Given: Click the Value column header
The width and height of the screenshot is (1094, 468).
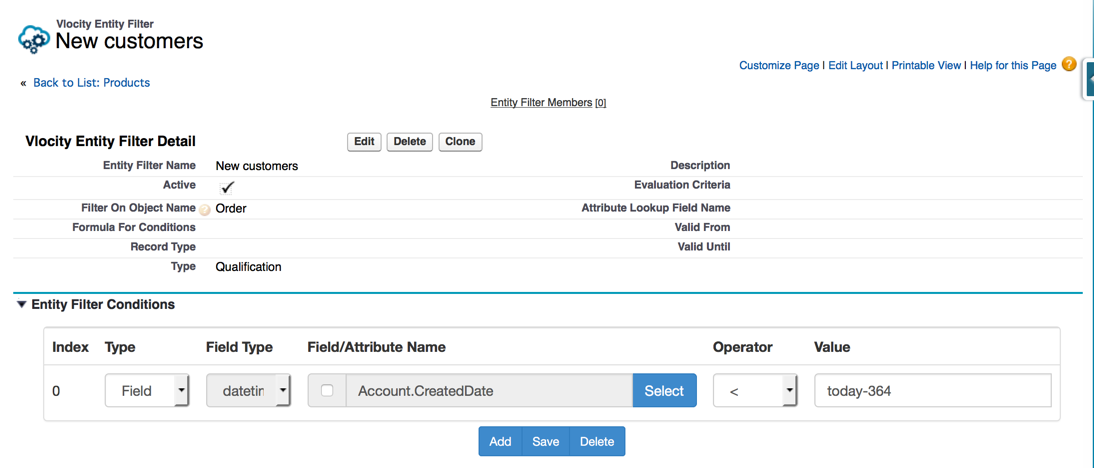Looking at the screenshot, I should point(832,347).
